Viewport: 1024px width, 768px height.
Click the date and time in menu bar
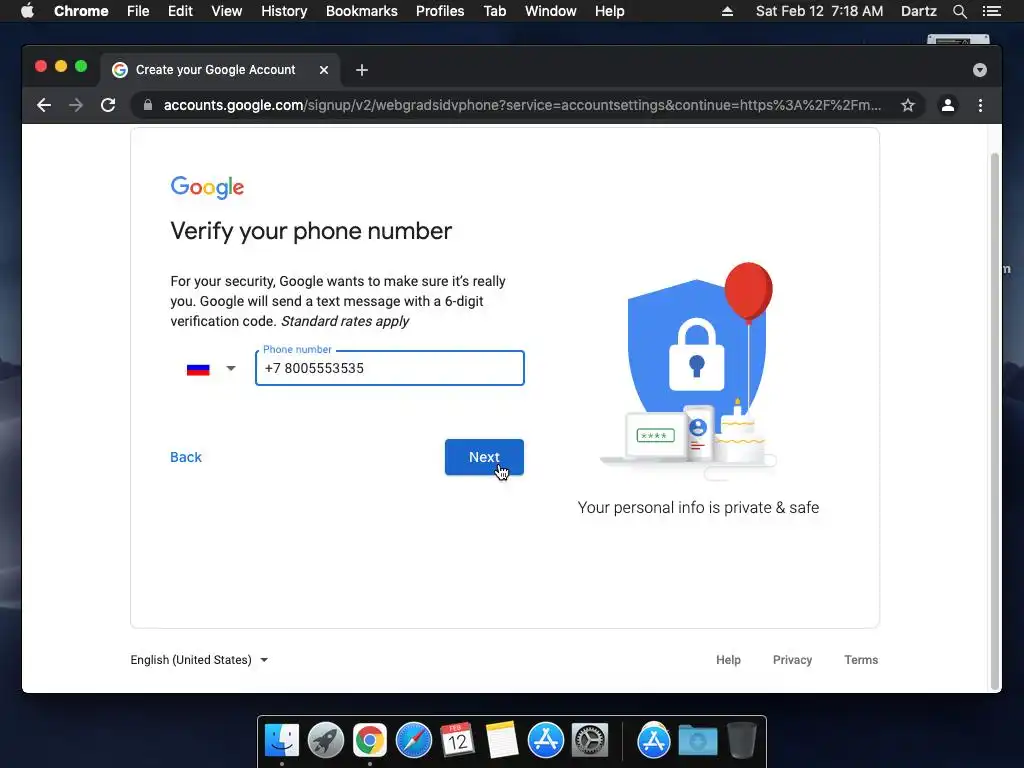(x=819, y=11)
